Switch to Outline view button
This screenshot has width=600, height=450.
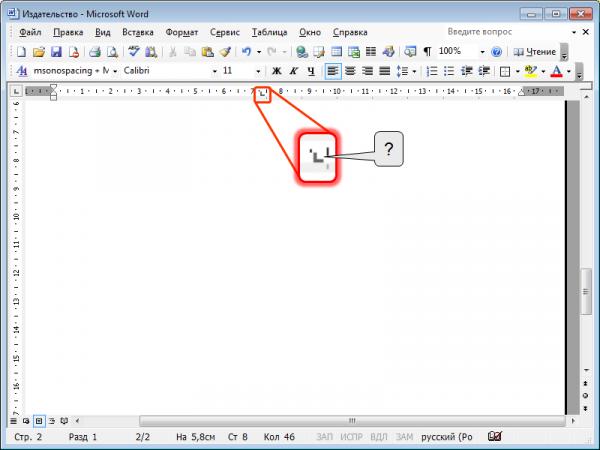(x=52, y=421)
